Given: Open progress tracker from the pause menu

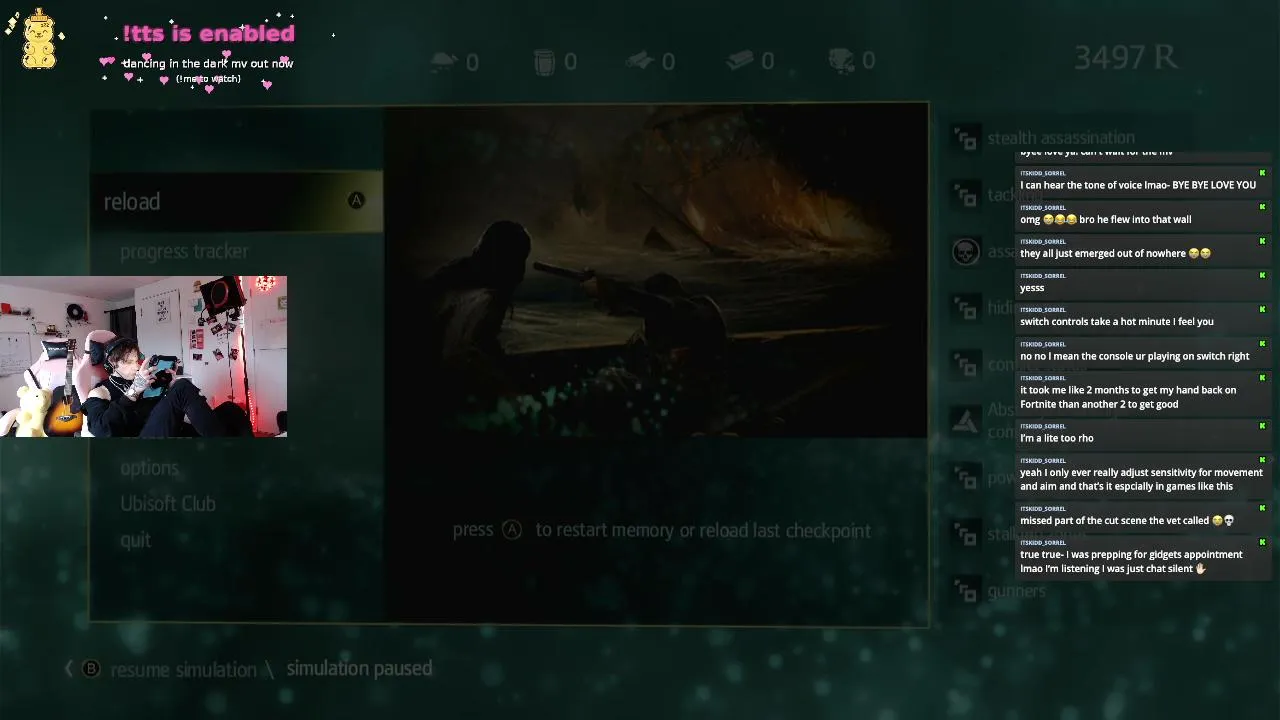Looking at the screenshot, I should click(x=184, y=252).
